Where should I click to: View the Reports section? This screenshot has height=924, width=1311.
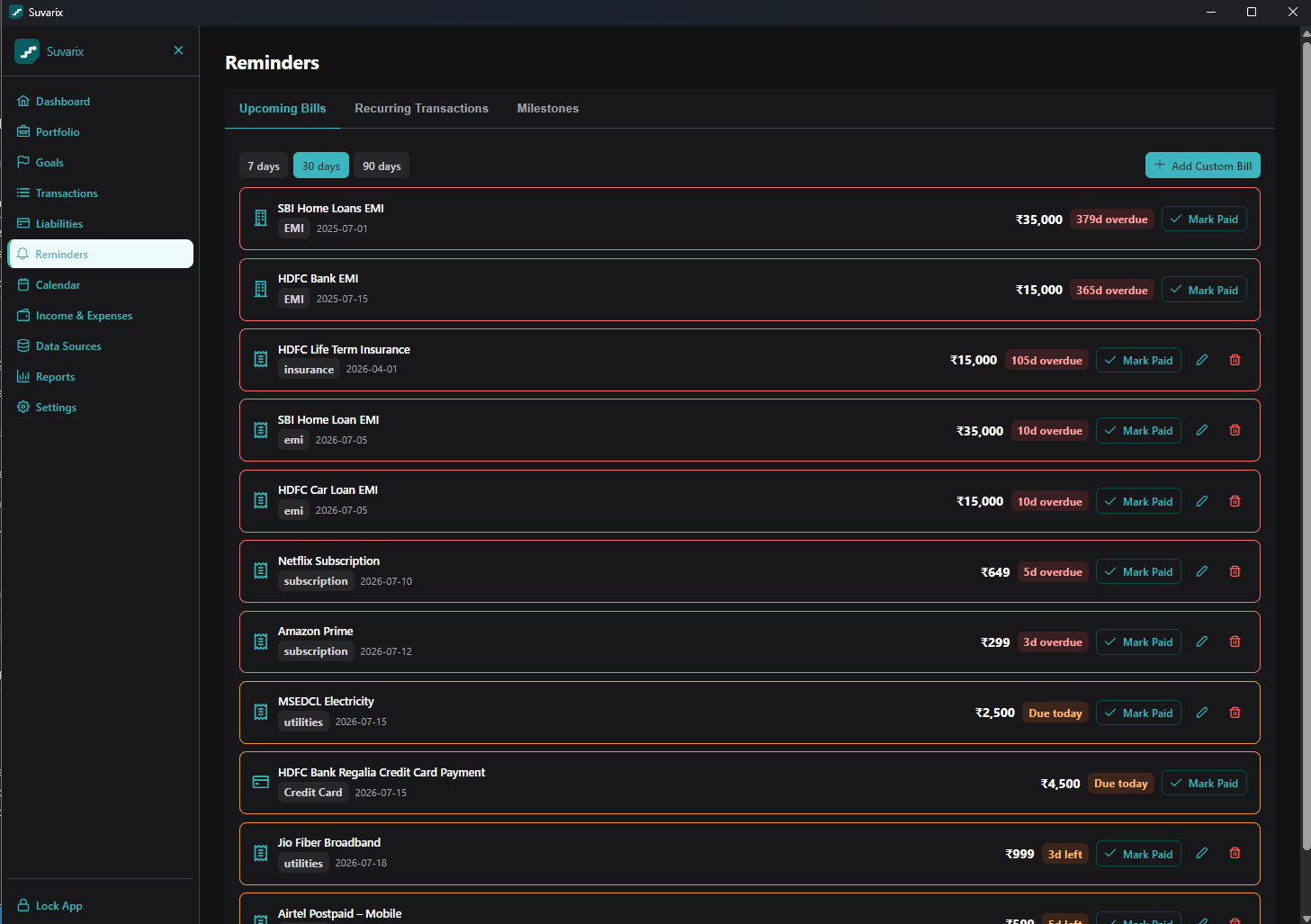tap(100, 377)
